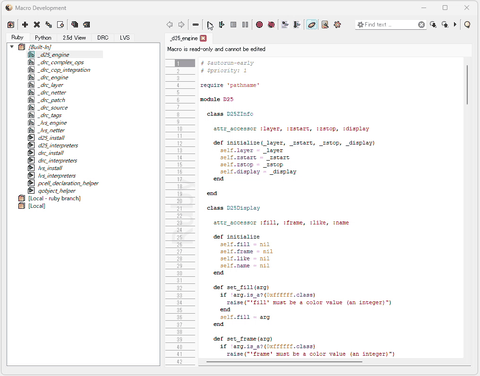
Task: Select the [Local - ruby branch] folder
Action: click(55, 198)
